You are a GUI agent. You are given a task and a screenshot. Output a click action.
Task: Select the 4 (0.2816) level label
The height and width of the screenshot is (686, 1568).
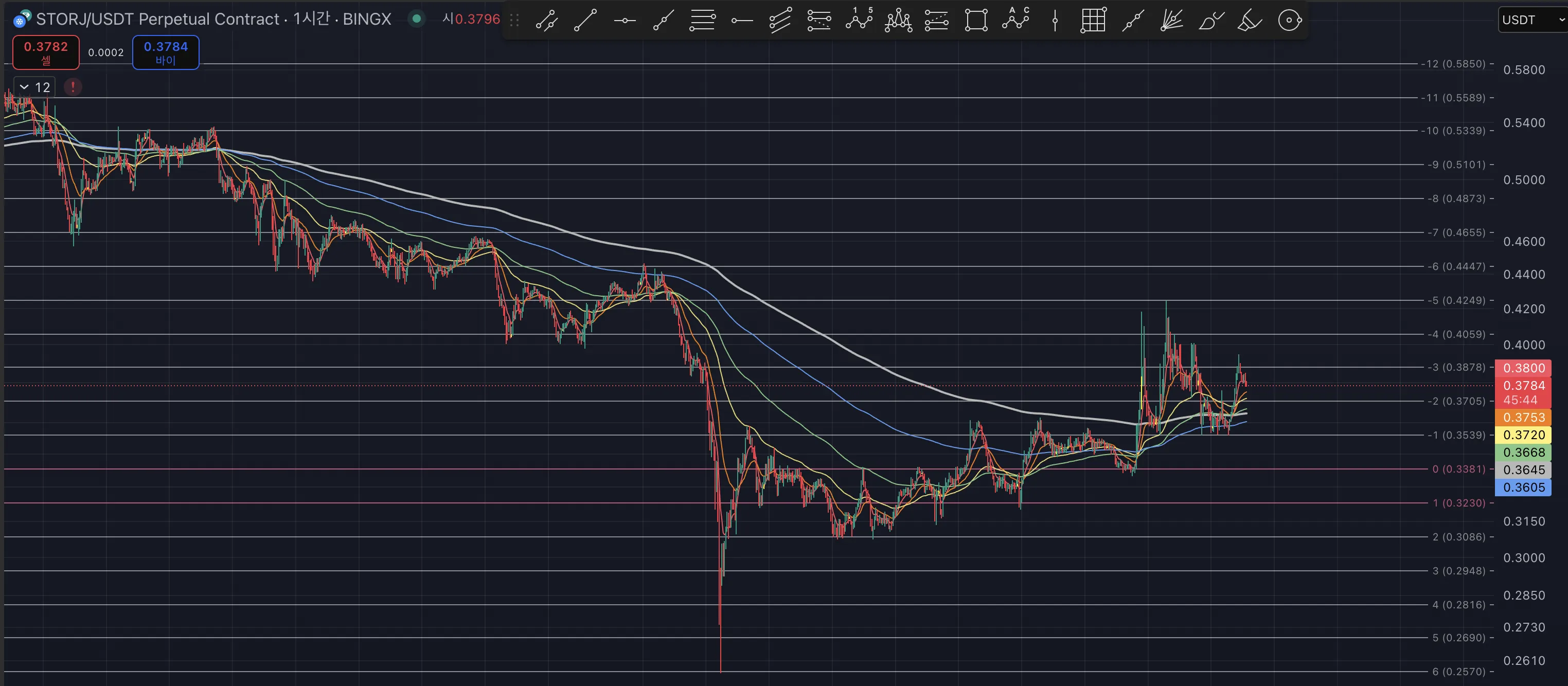[1458, 604]
